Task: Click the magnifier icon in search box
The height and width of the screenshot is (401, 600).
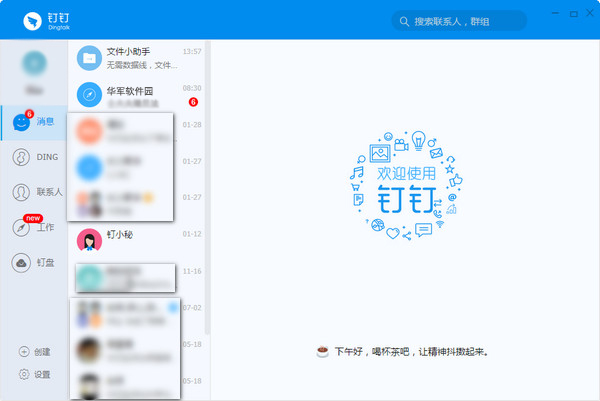Action: (404, 21)
